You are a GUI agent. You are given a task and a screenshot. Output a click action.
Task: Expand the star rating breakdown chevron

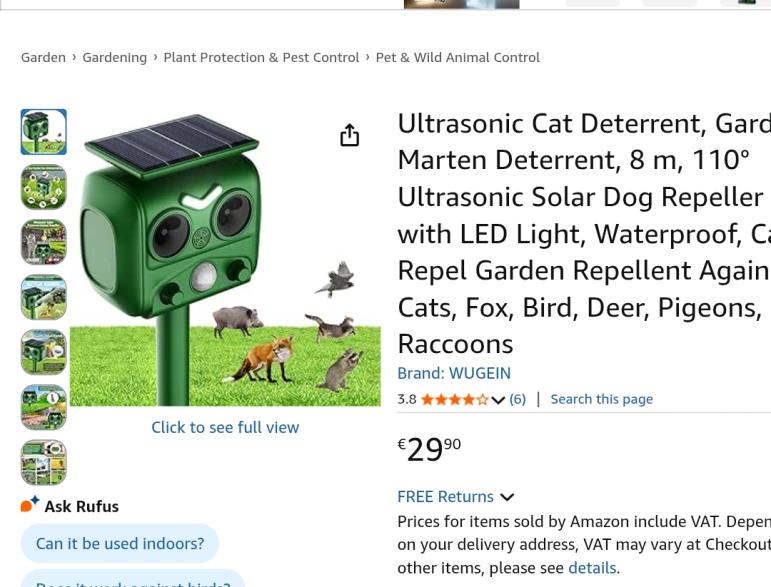click(498, 400)
